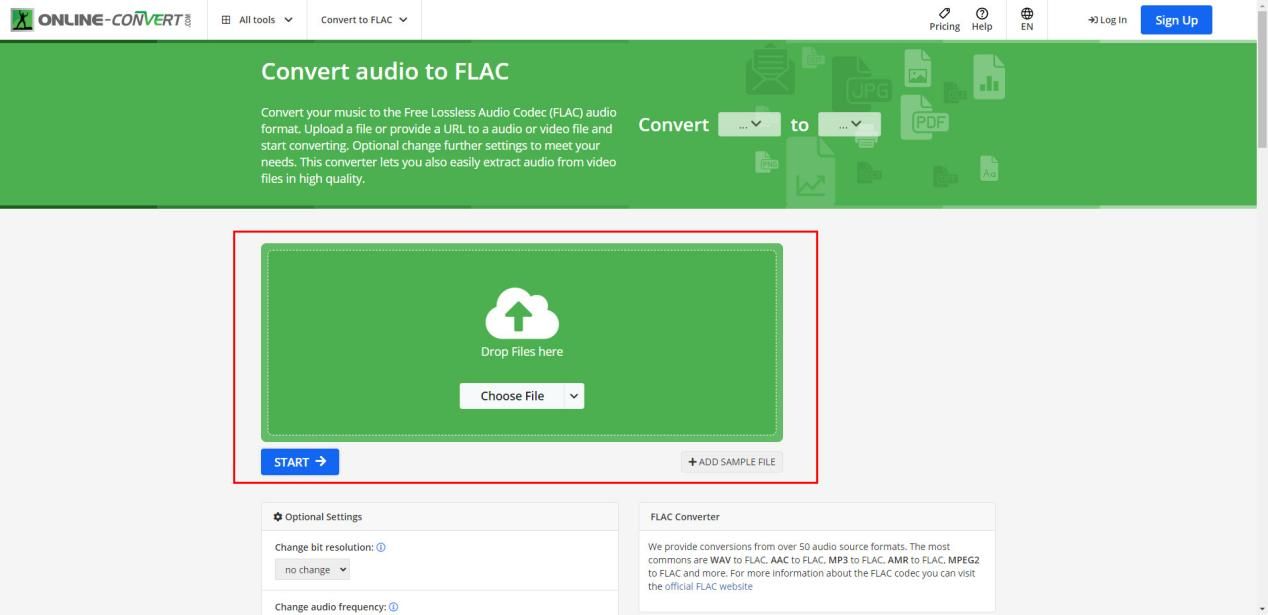
Task: Click the 'Change bit resolution:' label
Action: tap(324, 547)
